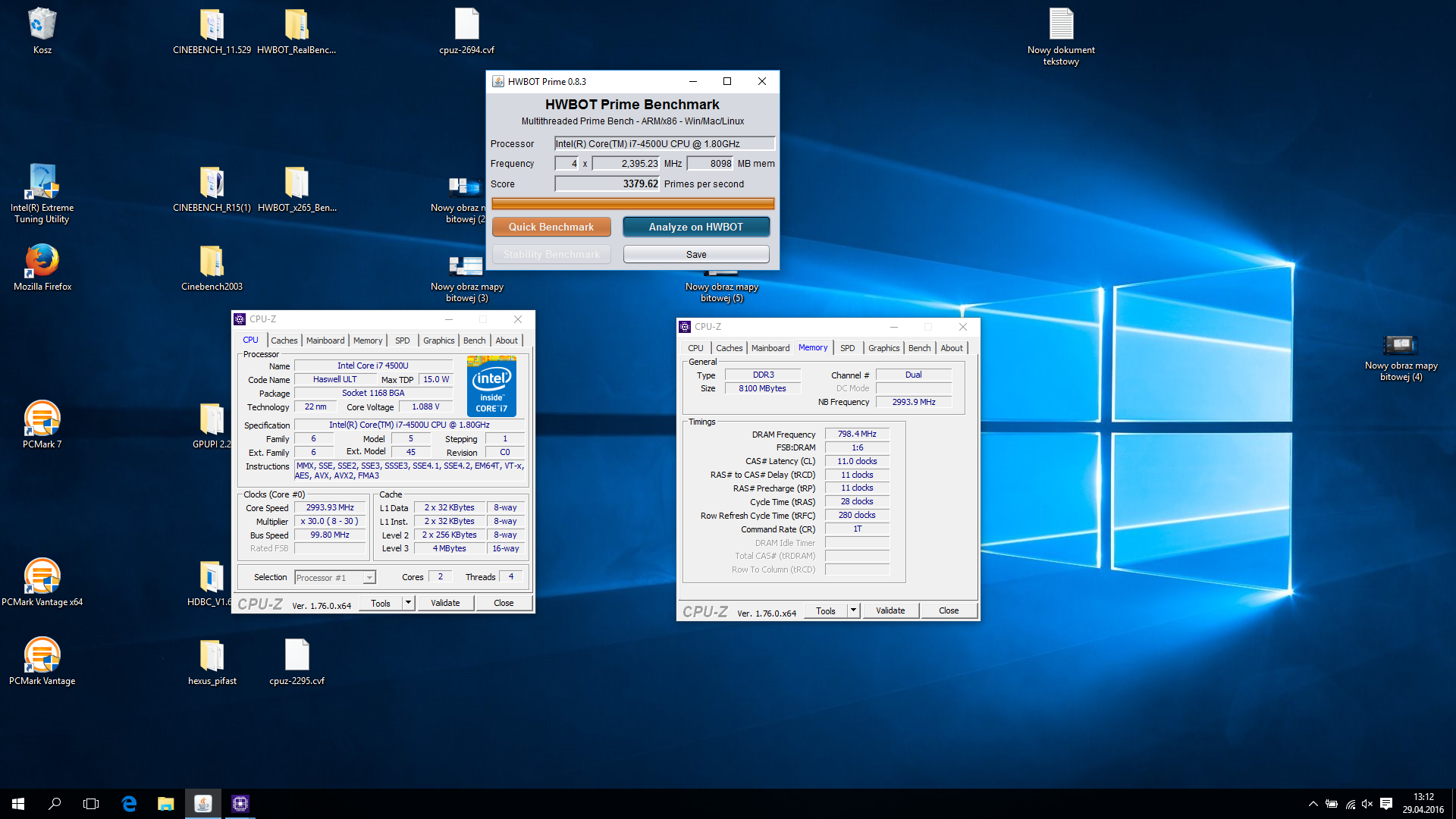Click the orange benchmark progress bar

pyautogui.click(x=633, y=203)
